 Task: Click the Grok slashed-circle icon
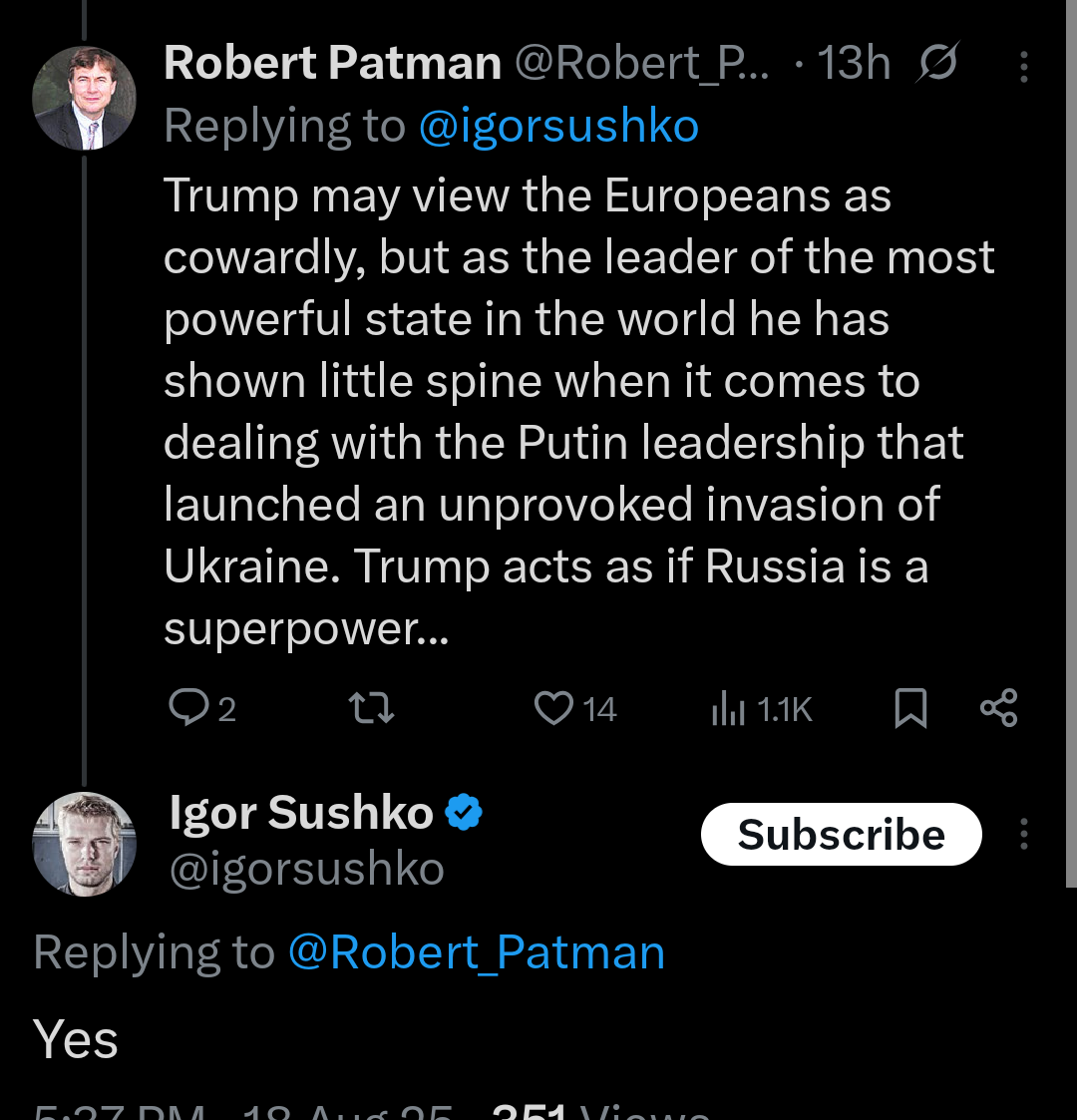point(937,64)
